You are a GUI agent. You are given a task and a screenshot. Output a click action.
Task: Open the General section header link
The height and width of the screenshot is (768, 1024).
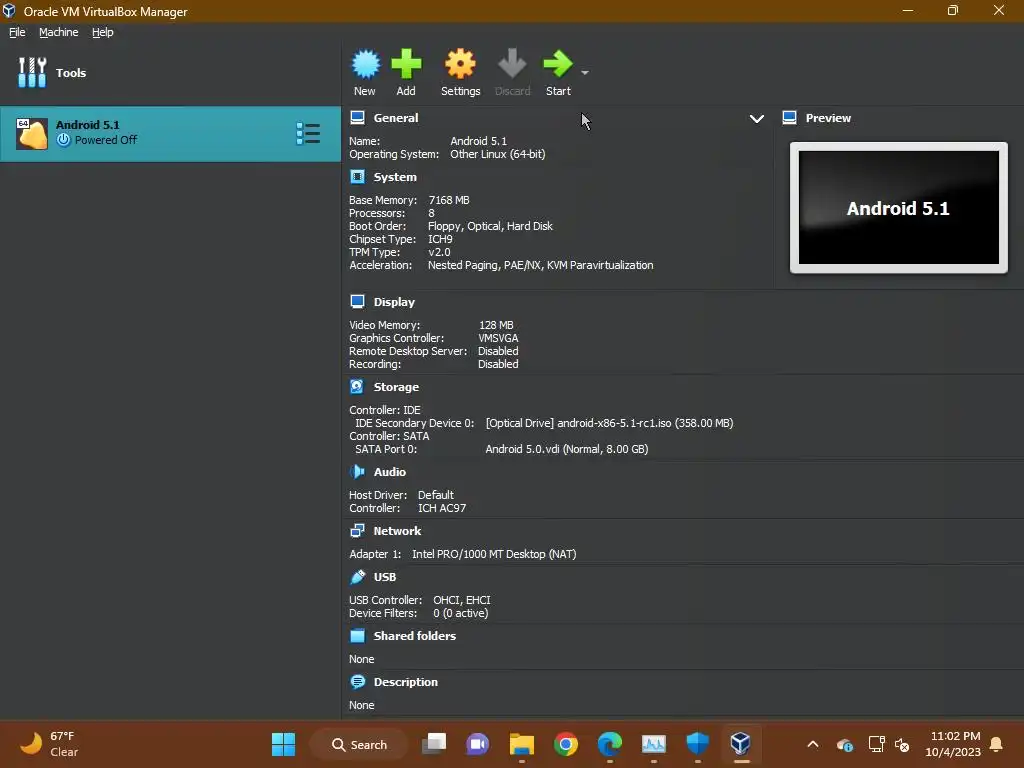point(396,118)
